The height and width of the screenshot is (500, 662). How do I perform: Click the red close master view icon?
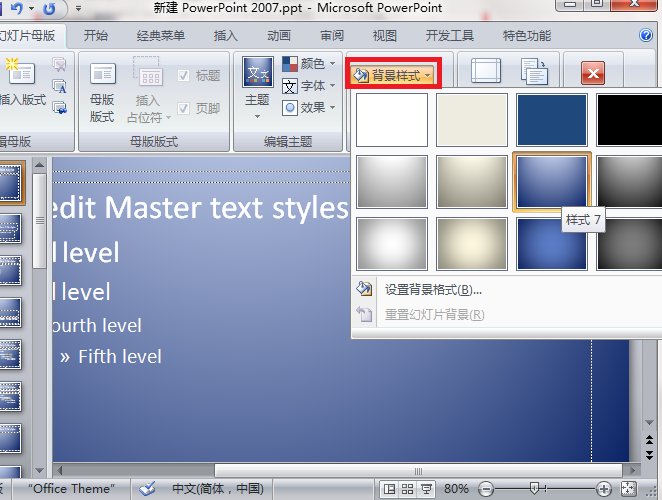[x=593, y=73]
